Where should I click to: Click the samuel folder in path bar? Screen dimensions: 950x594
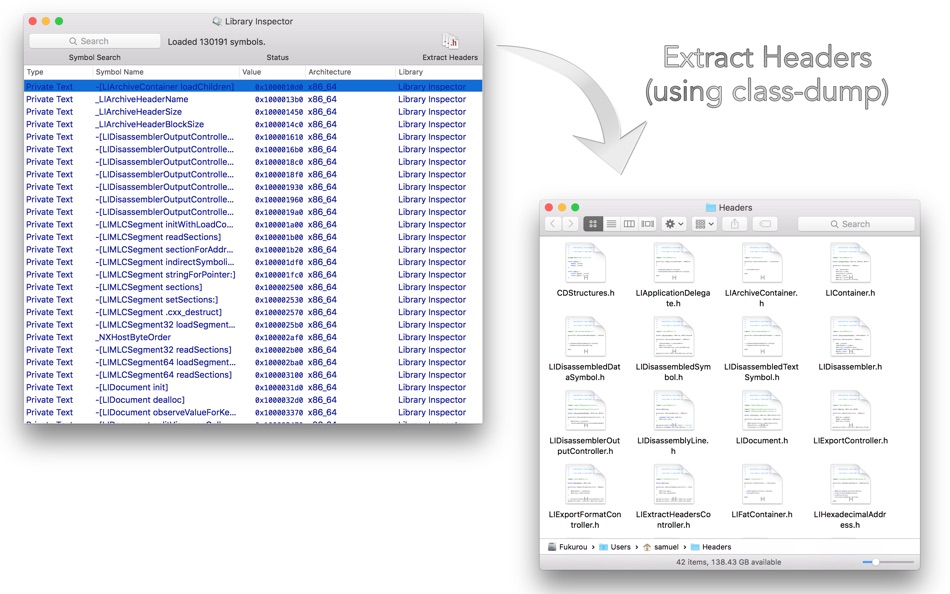click(x=660, y=547)
